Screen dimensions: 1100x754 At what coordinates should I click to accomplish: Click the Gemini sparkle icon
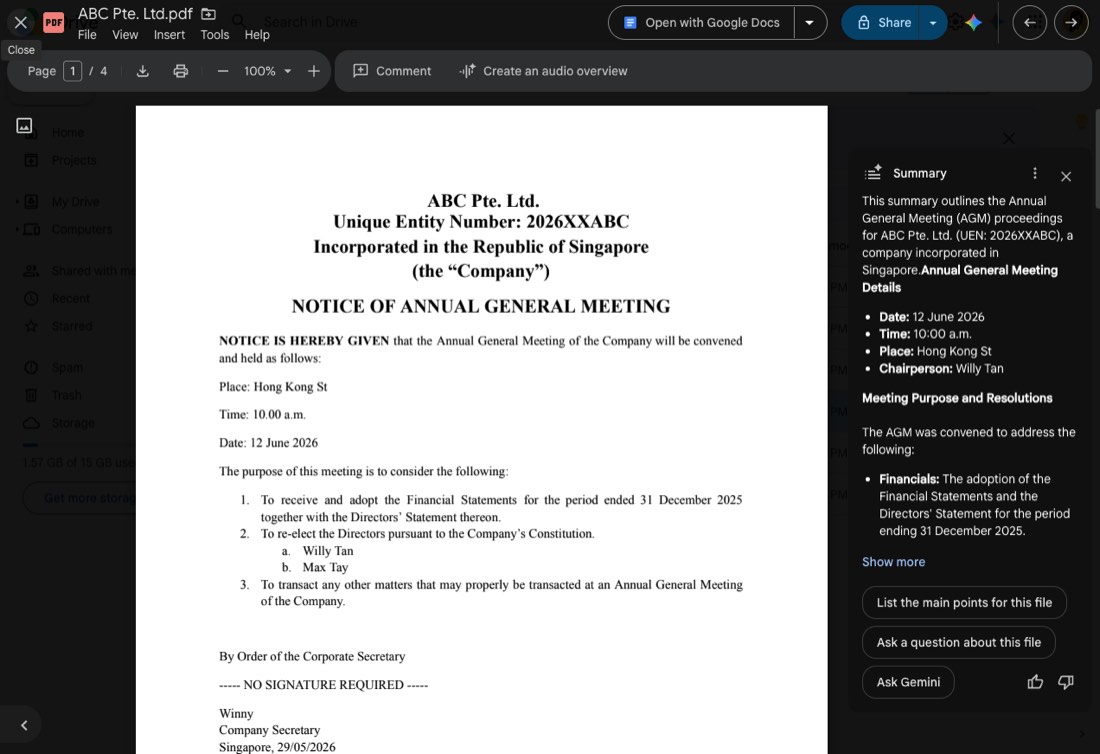[973, 22]
